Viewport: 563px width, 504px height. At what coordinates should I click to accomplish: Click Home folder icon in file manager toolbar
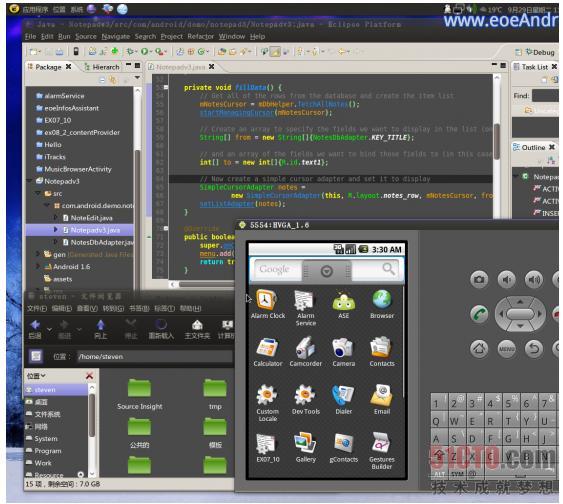coord(197,329)
